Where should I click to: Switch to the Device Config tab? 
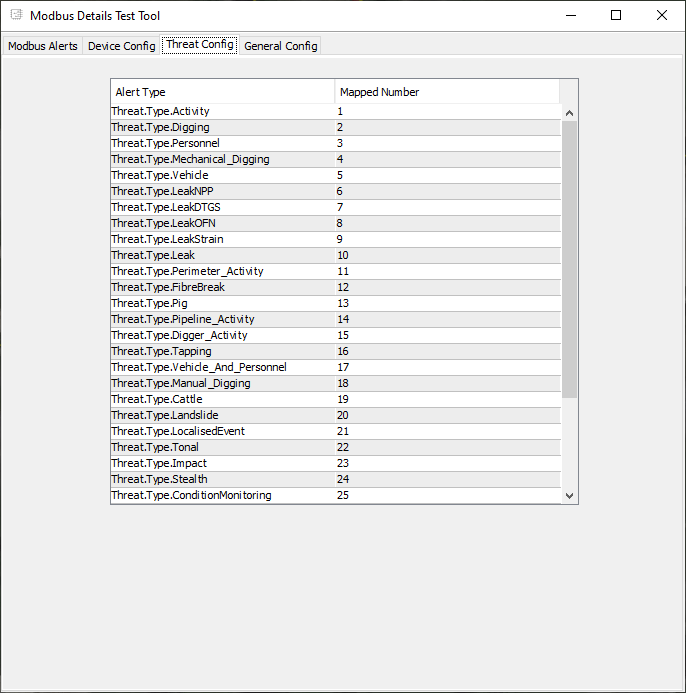tap(122, 46)
